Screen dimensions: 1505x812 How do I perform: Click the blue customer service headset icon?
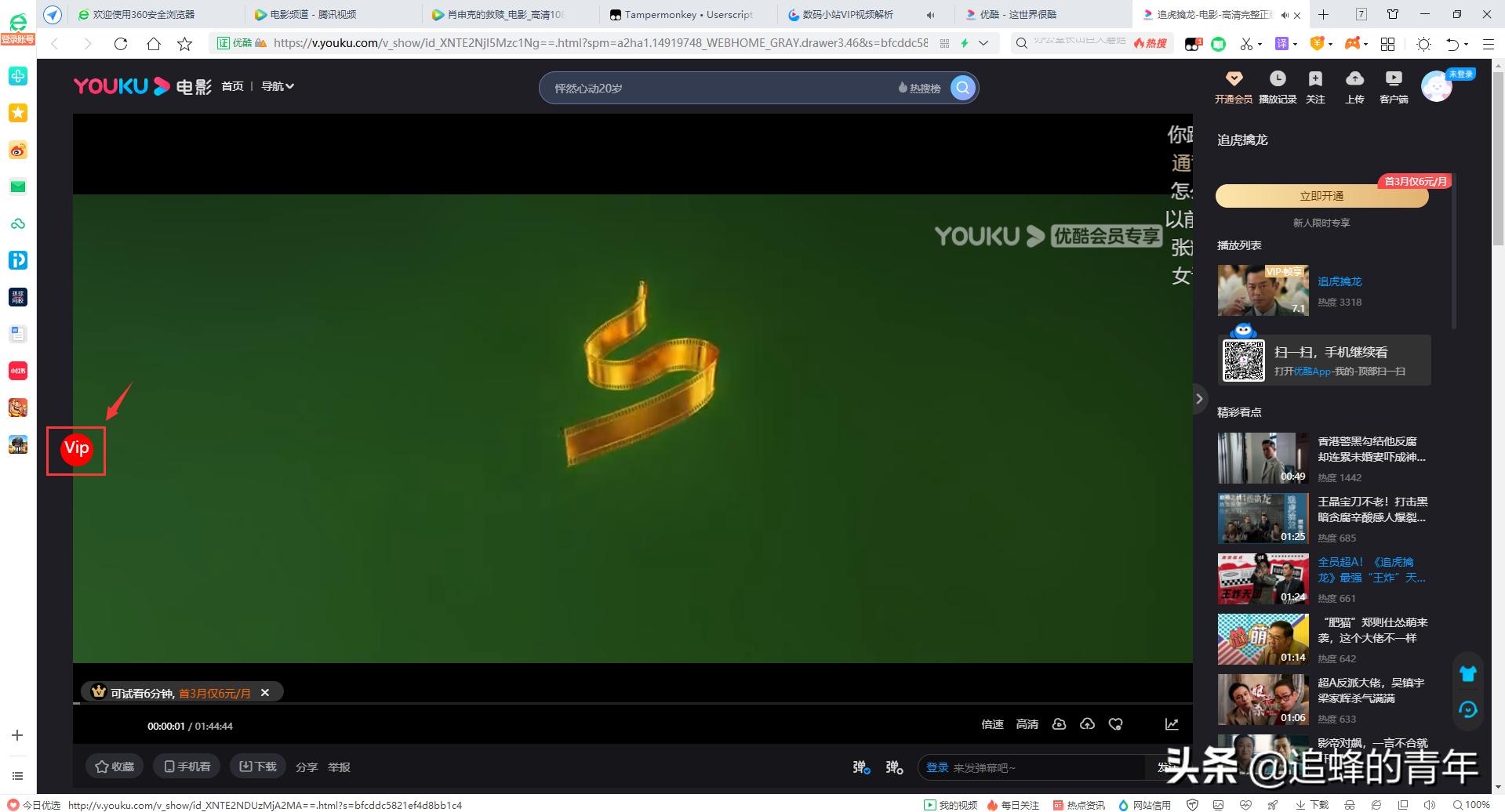(x=1468, y=709)
